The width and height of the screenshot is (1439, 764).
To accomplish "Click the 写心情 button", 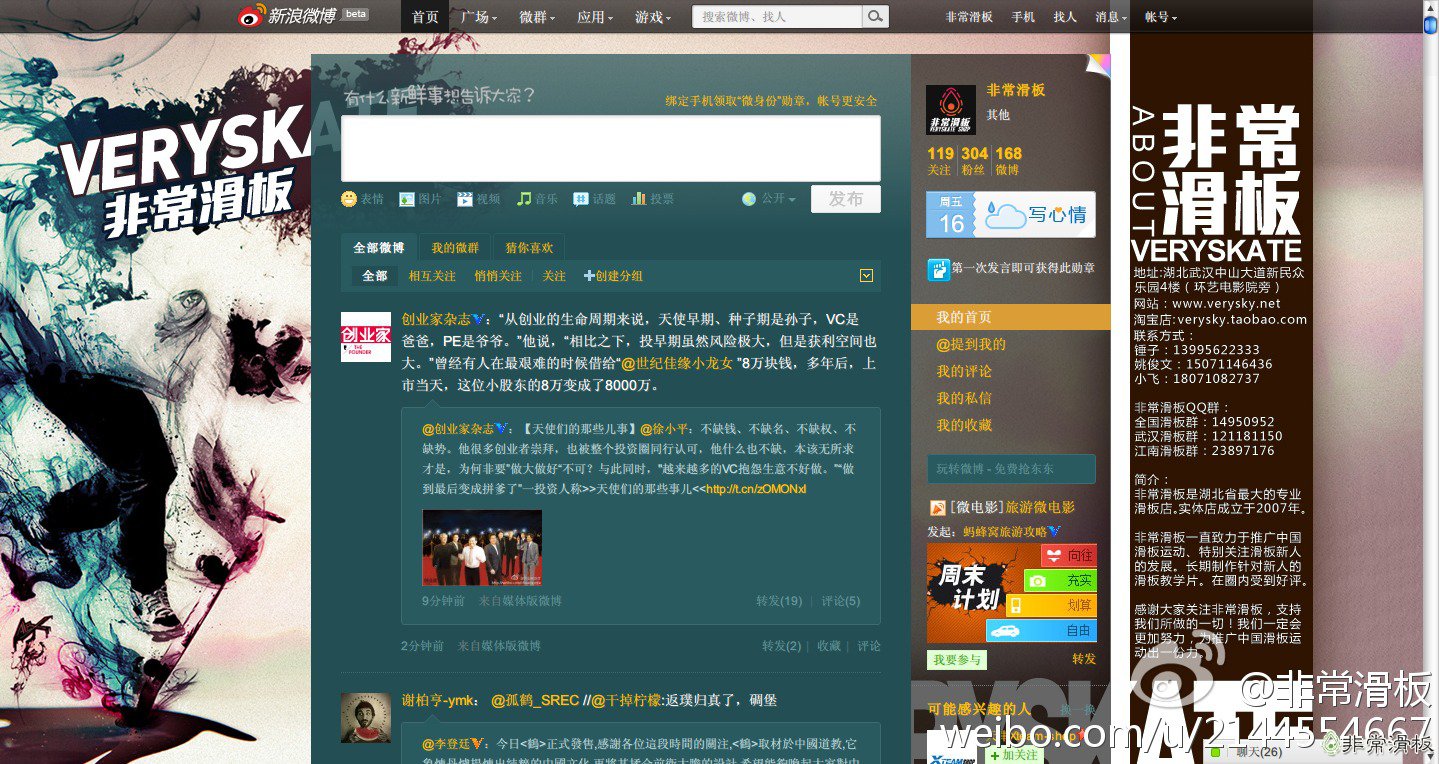I will (1034, 215).
